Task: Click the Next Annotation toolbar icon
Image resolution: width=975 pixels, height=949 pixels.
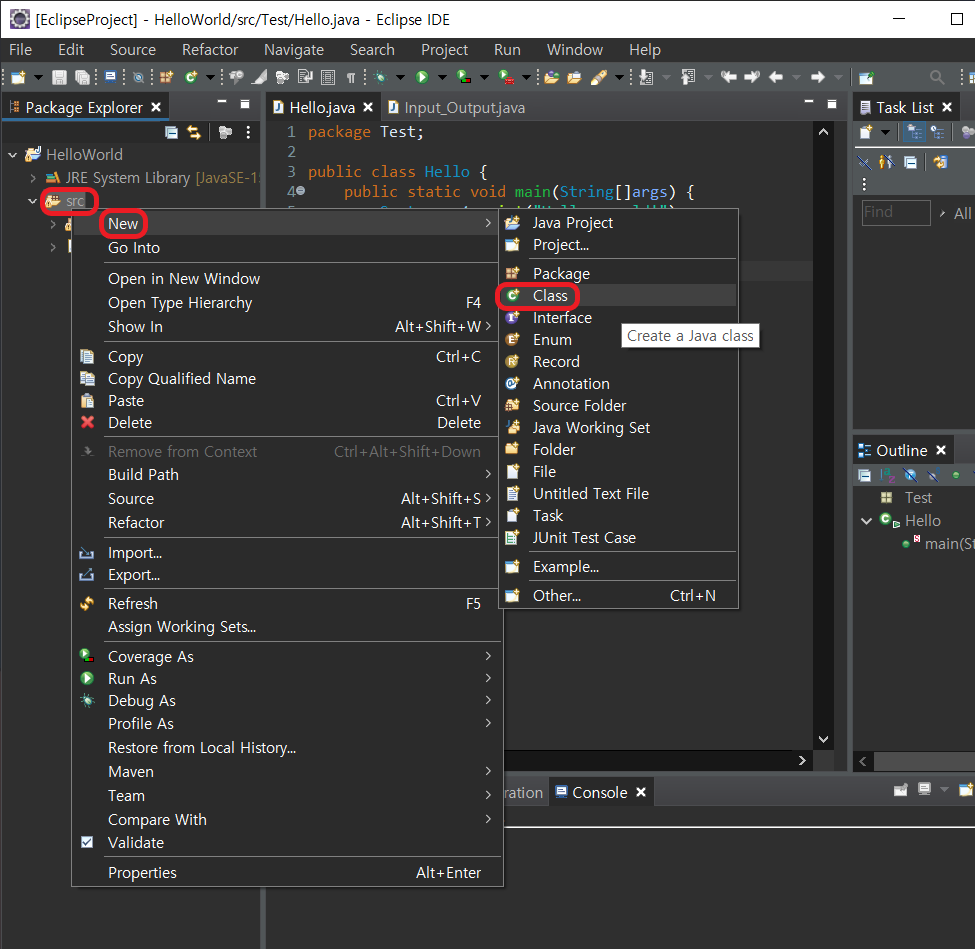Action: point(647,77)
